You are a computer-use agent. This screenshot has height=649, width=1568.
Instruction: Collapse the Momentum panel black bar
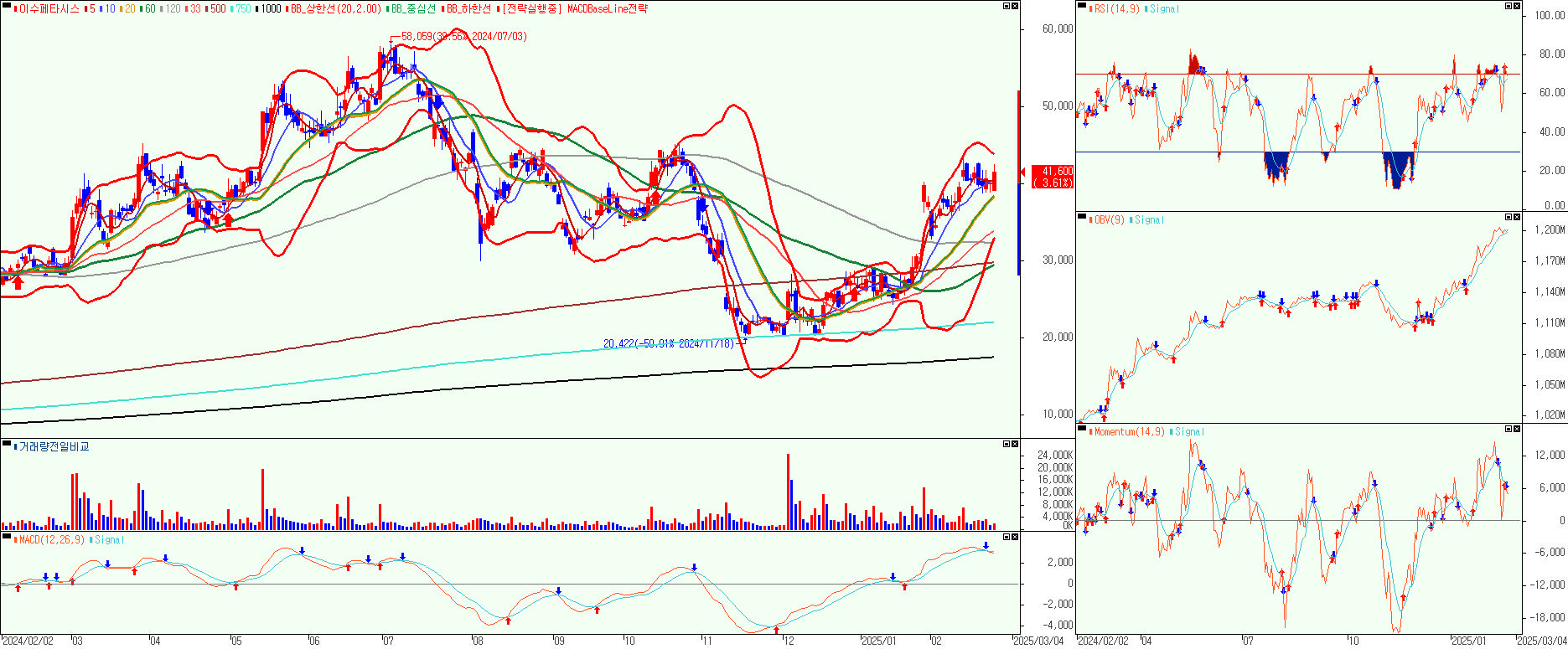coord(1082,427)
